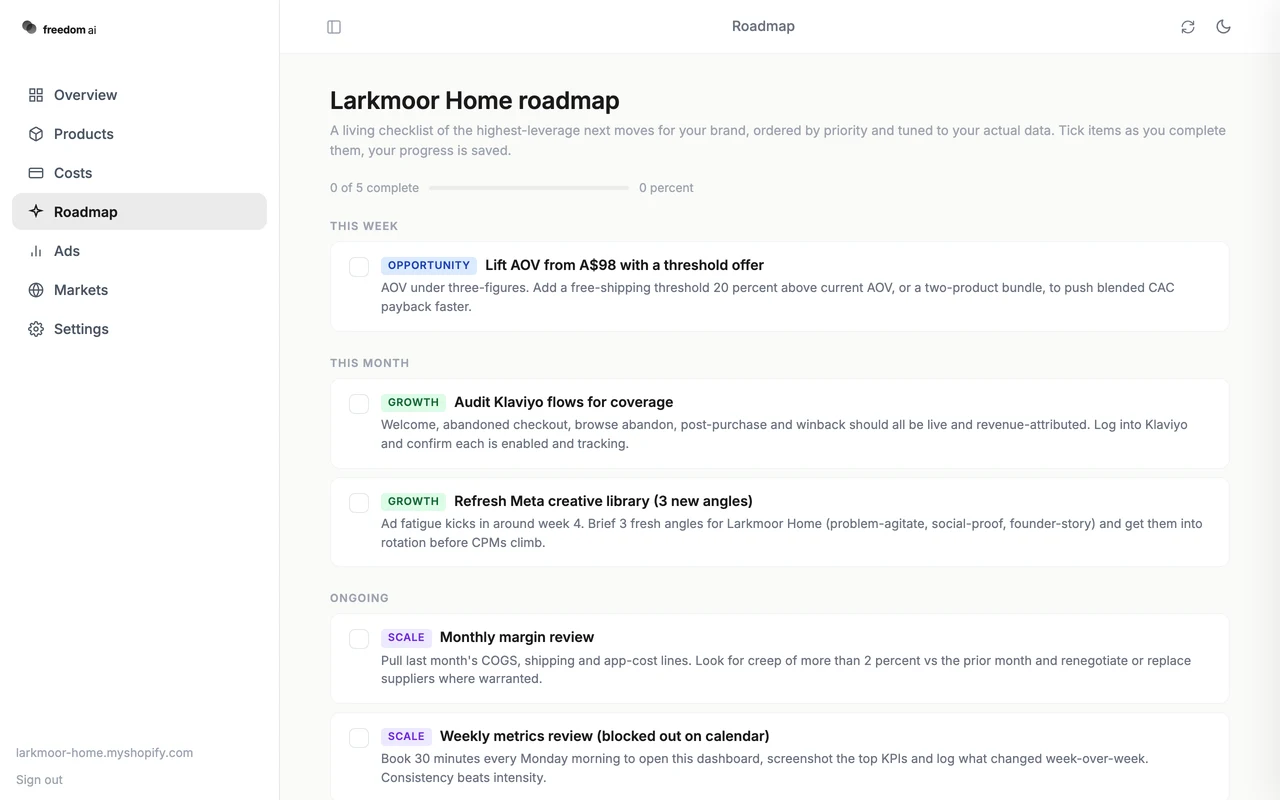Click the roadmap completion progress bar
1280x800 pixels.
pyautogui.click(x=529, y=188)
